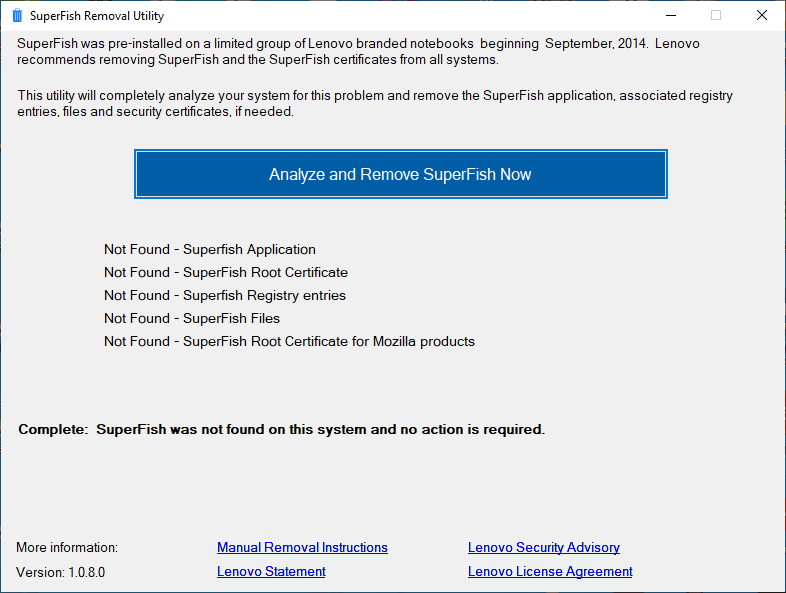Click the greyed-out maximize window button
The image size is (786, 593).
(x=716, y=16)
